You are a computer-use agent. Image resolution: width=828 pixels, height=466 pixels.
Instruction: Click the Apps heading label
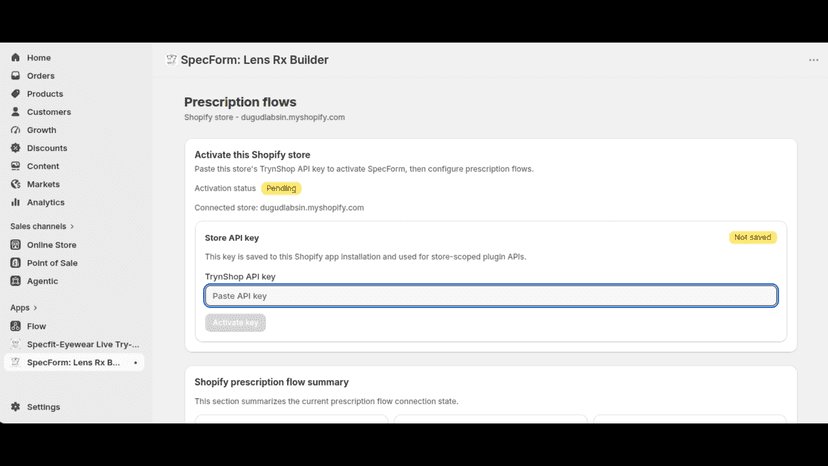click(x=20, y=307)
